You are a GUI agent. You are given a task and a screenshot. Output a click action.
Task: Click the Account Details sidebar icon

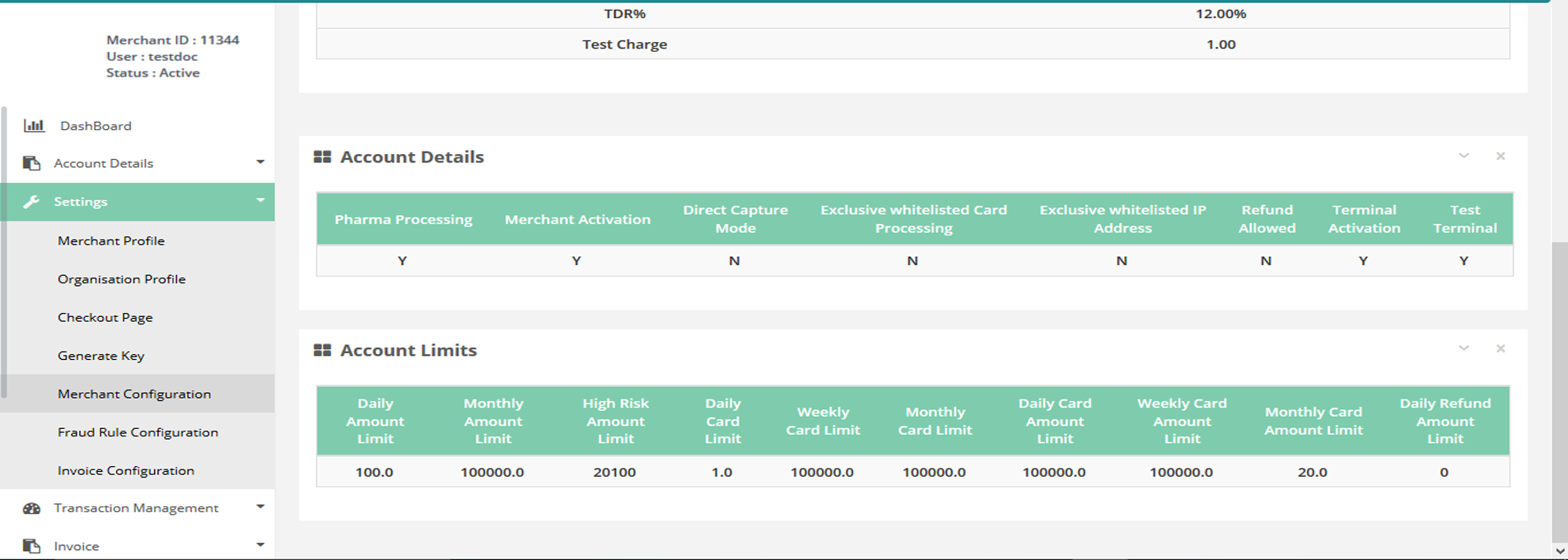tap(31, 163)
